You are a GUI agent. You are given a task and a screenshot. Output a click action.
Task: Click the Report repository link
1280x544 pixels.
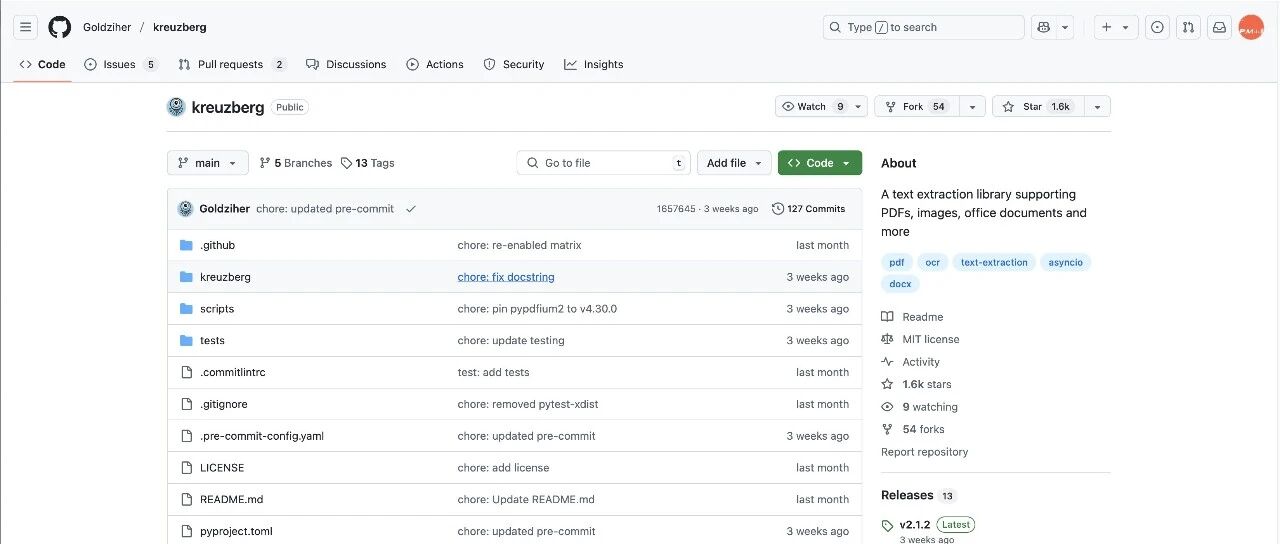tap(924, 452)
